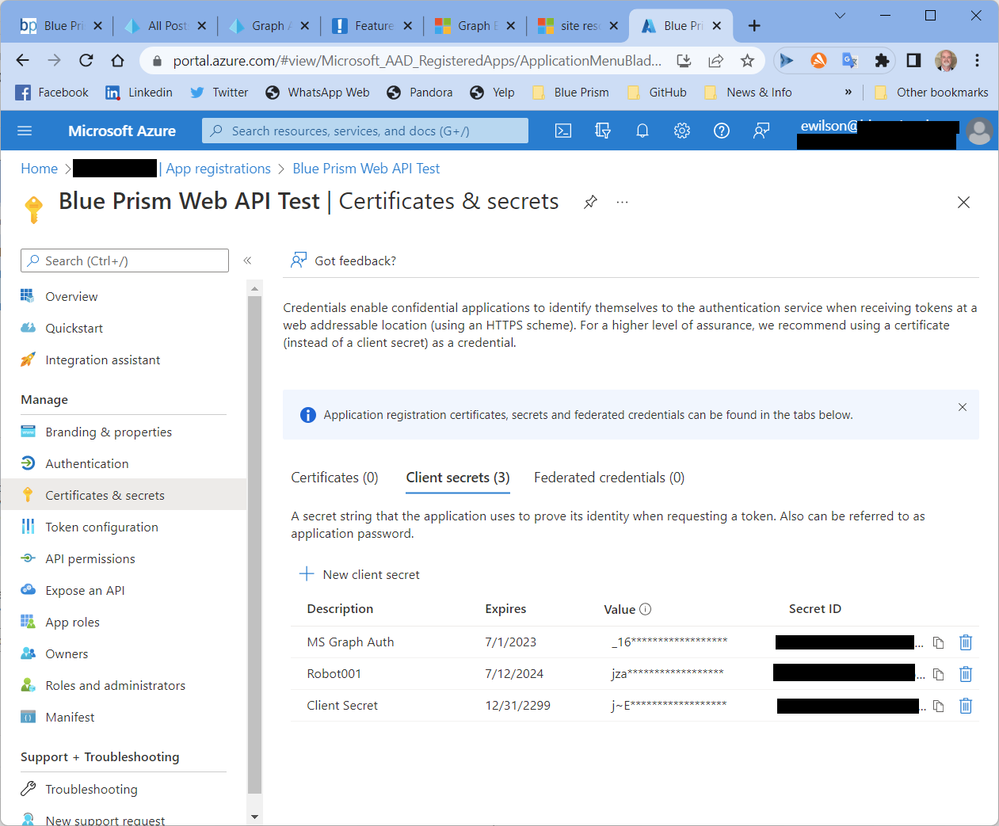Viewport: 999px width, 826px height.
Task: Delete the Client Secret entry
Action: click(965, 706)
